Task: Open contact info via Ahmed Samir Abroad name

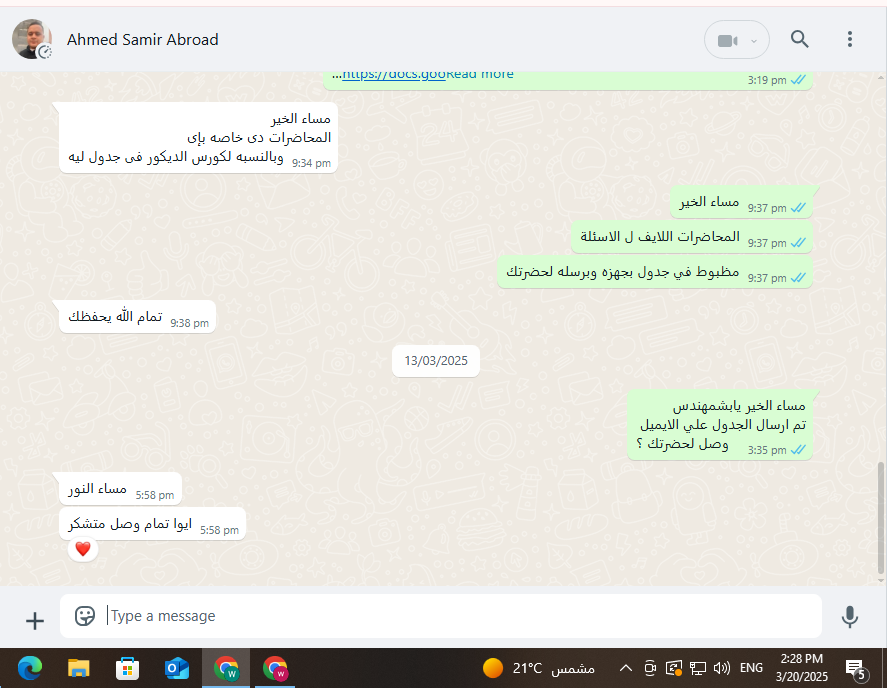Action: tap(143, 40)
